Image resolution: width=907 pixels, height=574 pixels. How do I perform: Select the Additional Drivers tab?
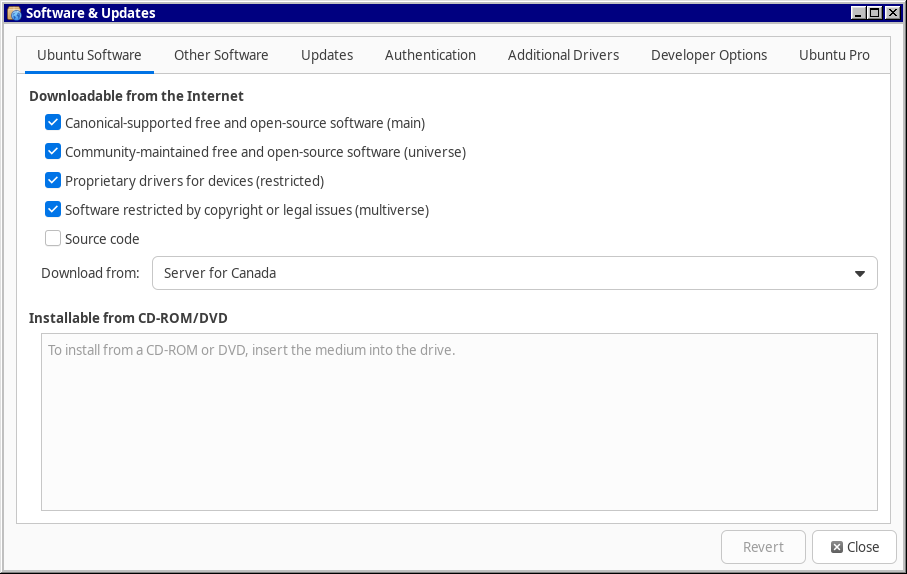pos(563,55)
